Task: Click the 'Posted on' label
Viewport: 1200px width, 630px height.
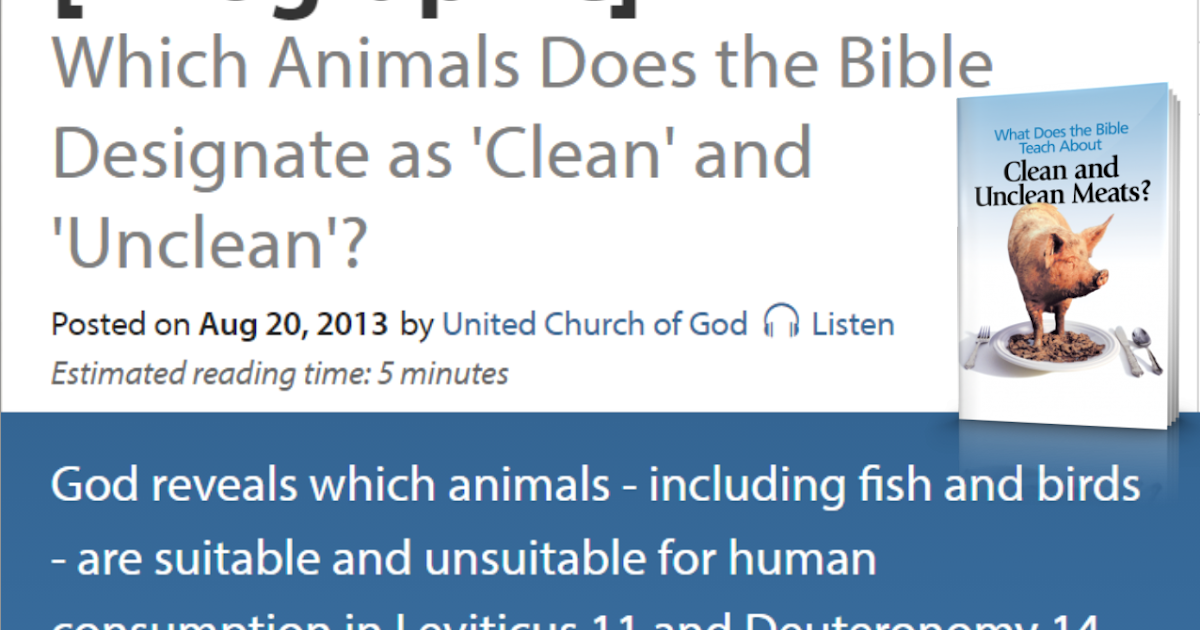Action: pos(121,325)
